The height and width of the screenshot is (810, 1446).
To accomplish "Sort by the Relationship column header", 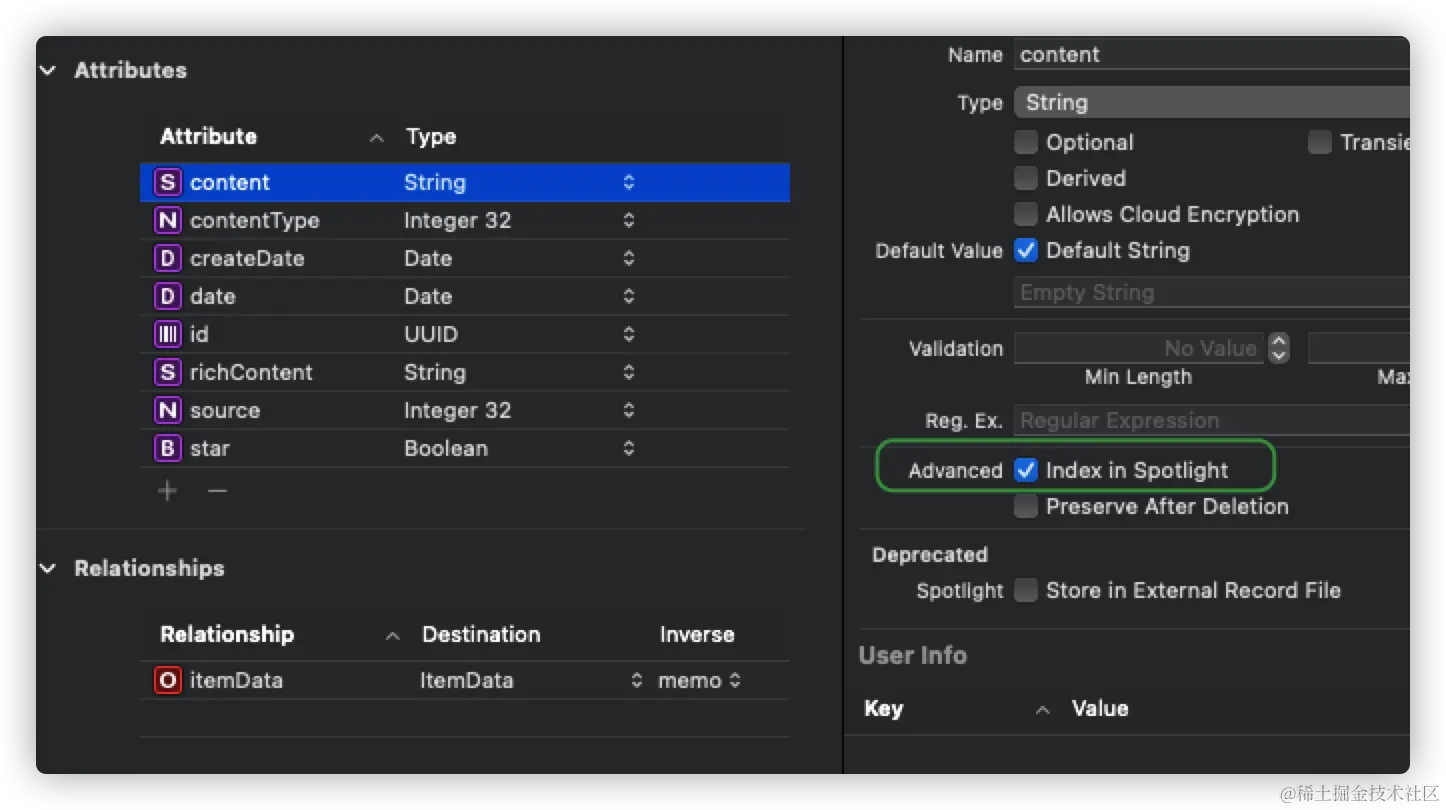I will (x=227, y=634).
